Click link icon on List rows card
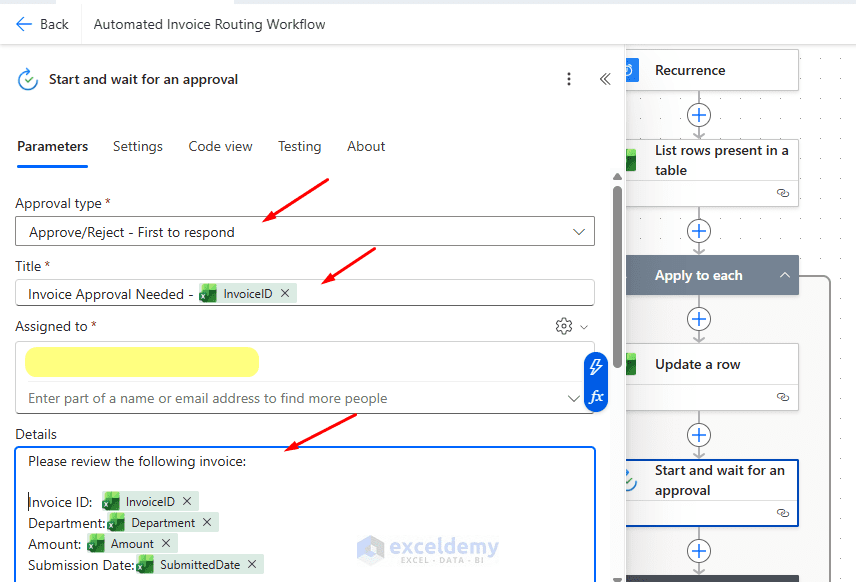 point(783,193)
